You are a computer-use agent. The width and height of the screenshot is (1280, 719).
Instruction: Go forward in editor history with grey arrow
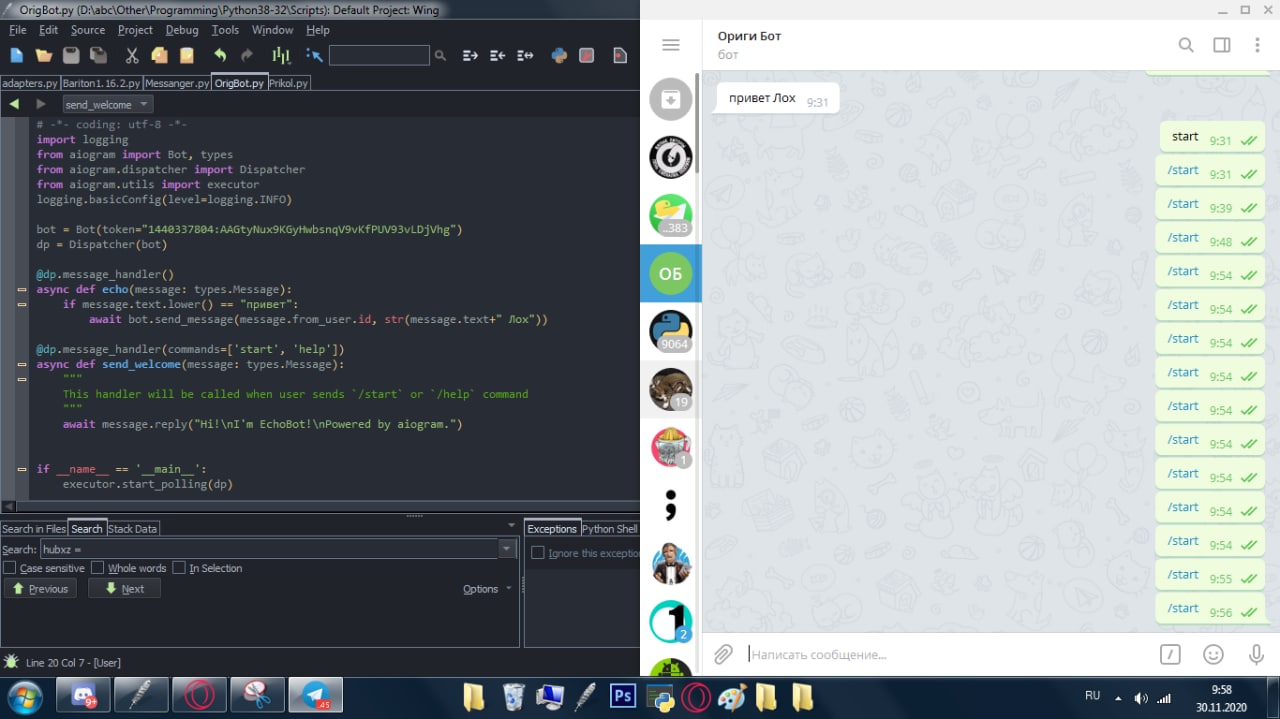(x=41, y=104)
